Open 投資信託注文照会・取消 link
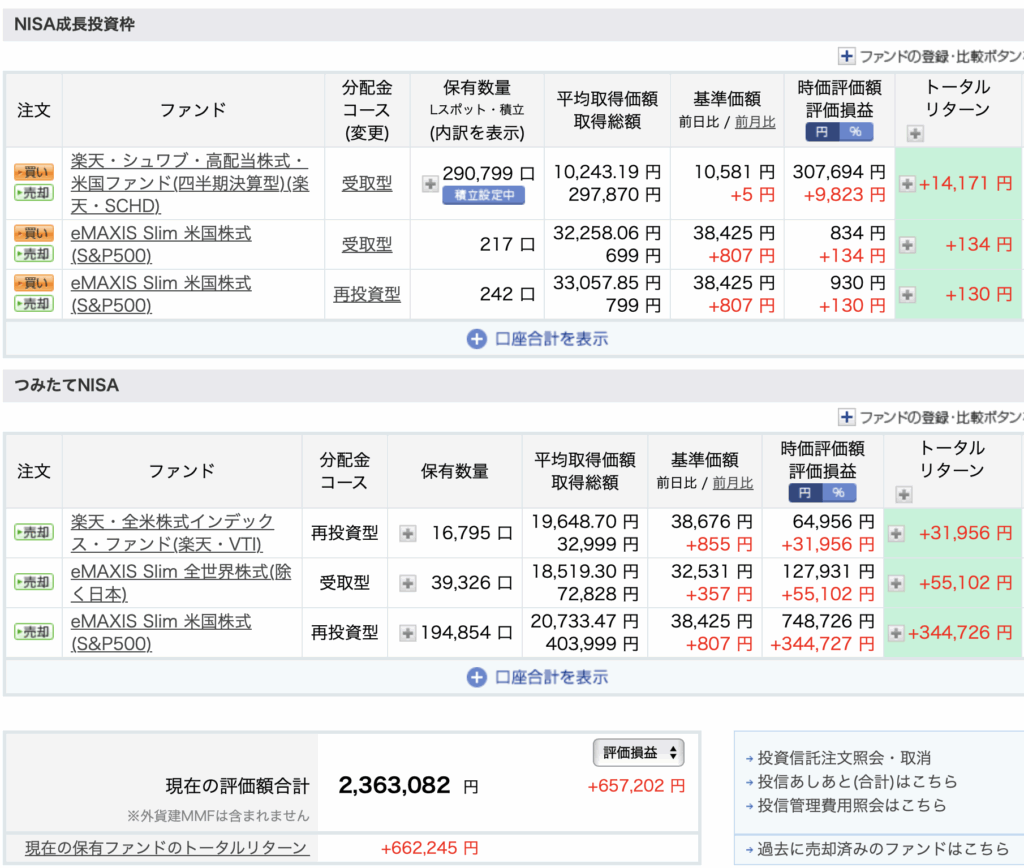Screen dimensions: 1024x868 844,758
